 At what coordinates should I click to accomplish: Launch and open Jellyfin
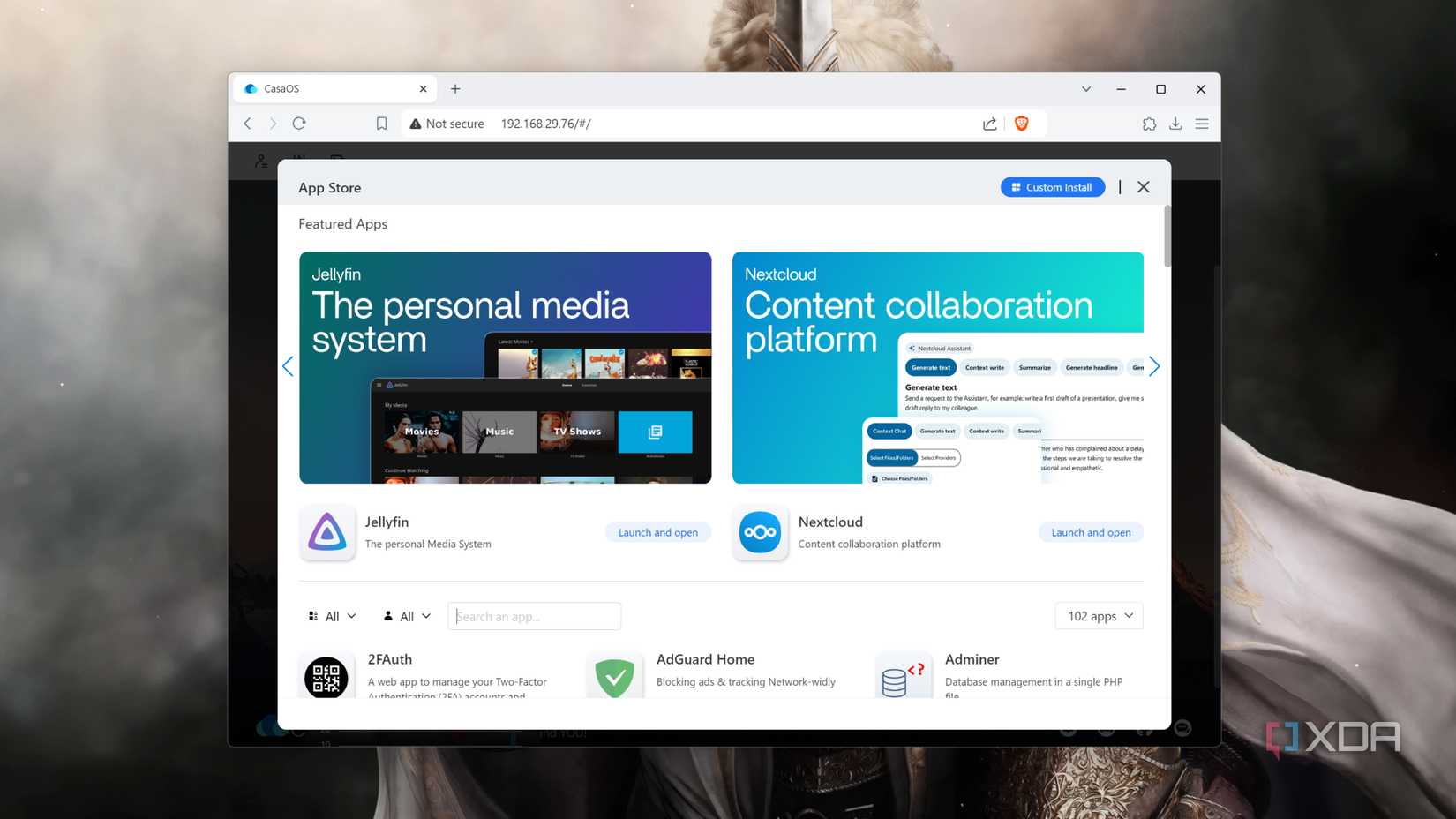(657, 532)
